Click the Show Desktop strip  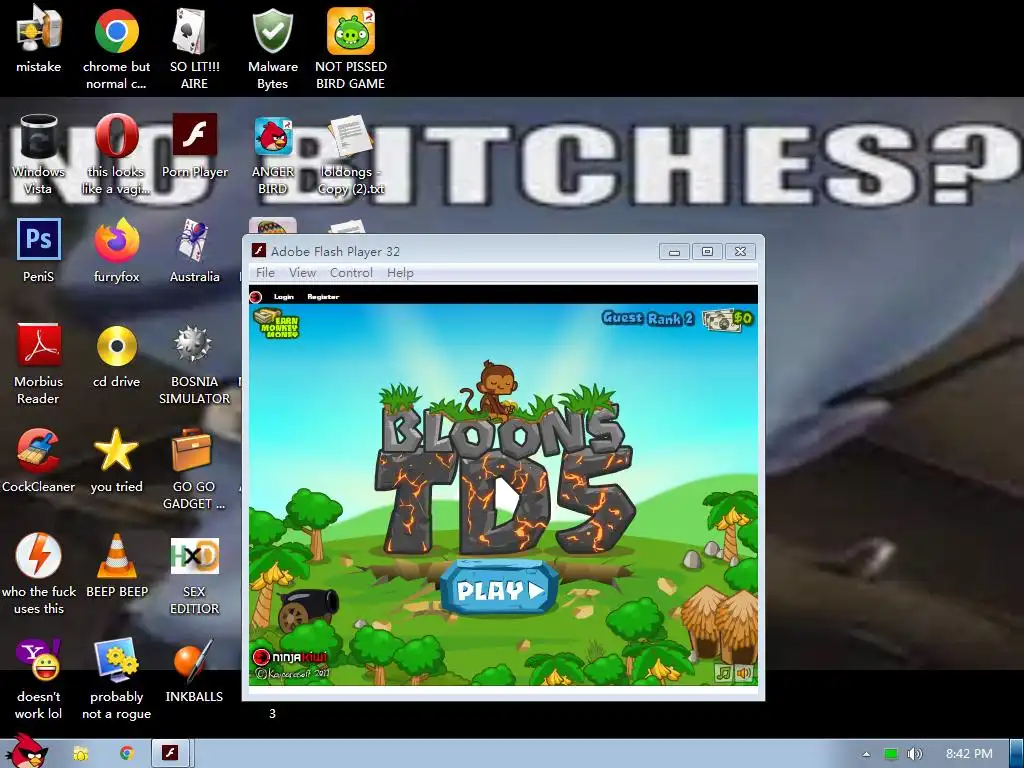[1017, 754]
